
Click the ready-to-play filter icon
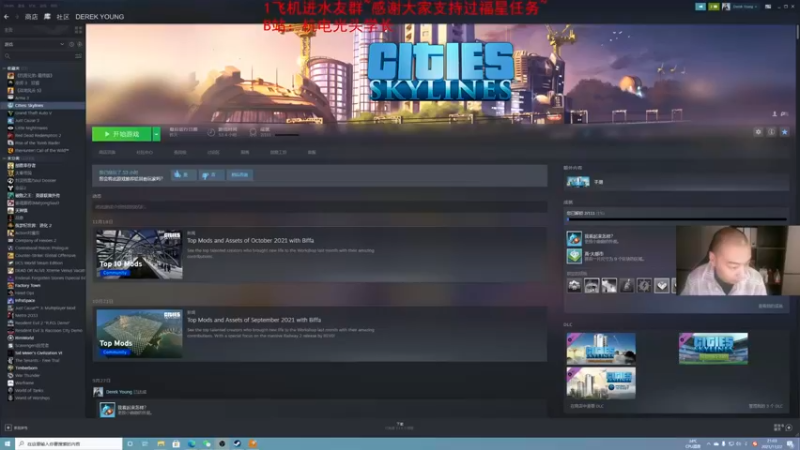click(80, 44)
